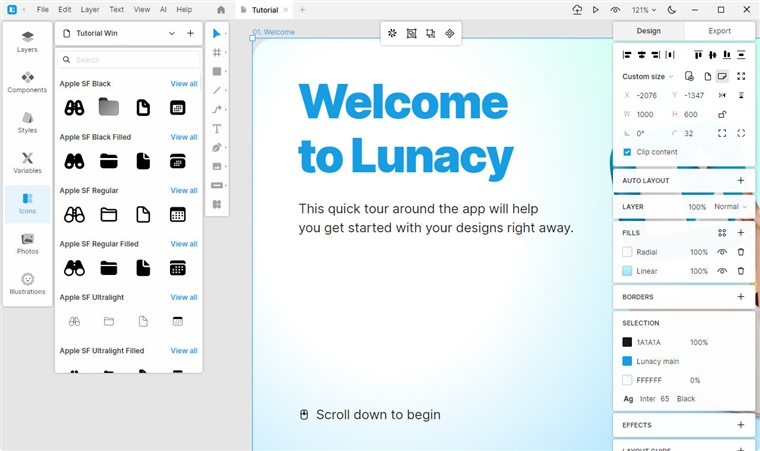This screenshot has width=760, height=451.
Task: Open the Normal blend mode dropdown
Action: (730, 207)
